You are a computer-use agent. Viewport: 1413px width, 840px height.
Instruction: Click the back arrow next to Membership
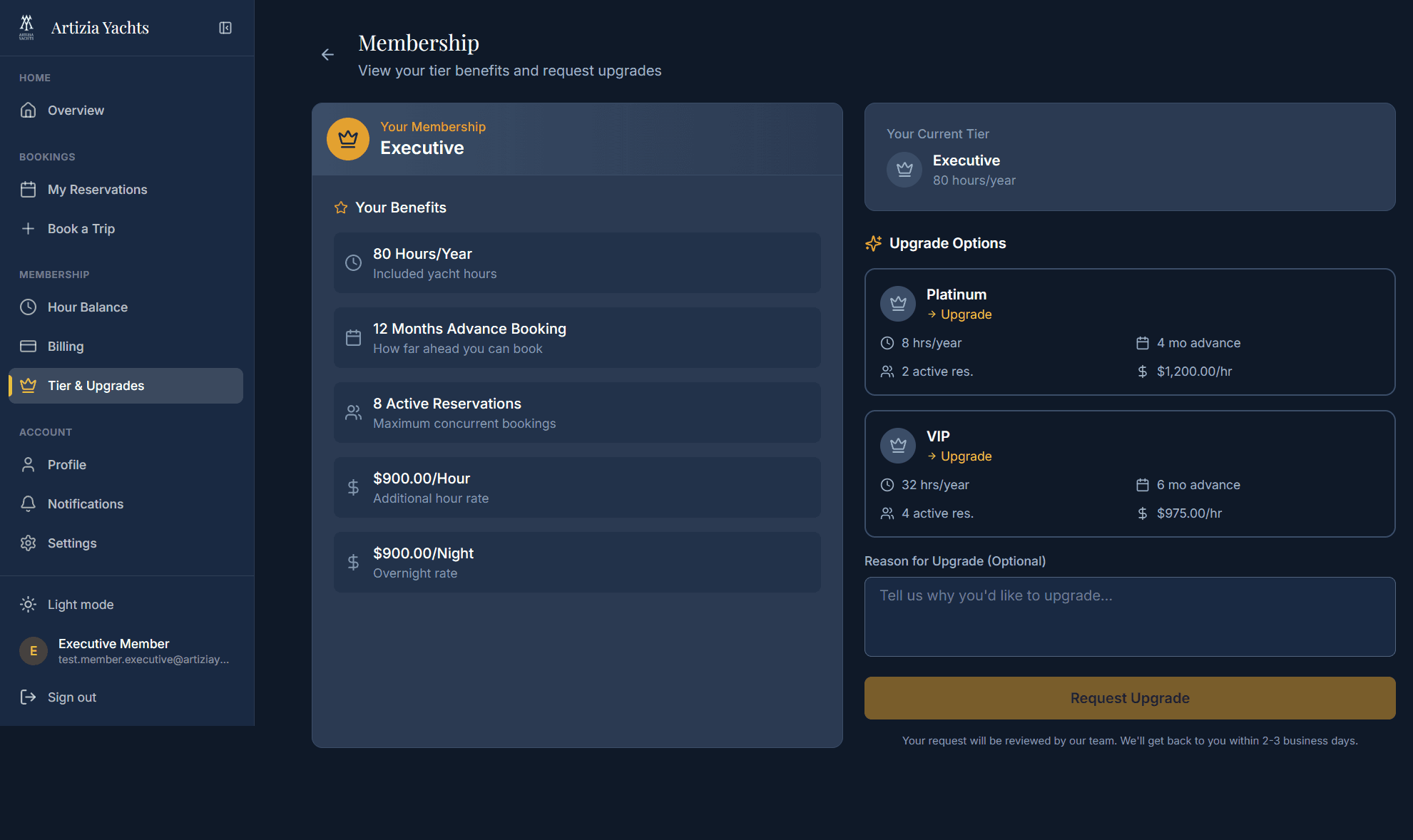pyautogui.click(x=327, y=55)
